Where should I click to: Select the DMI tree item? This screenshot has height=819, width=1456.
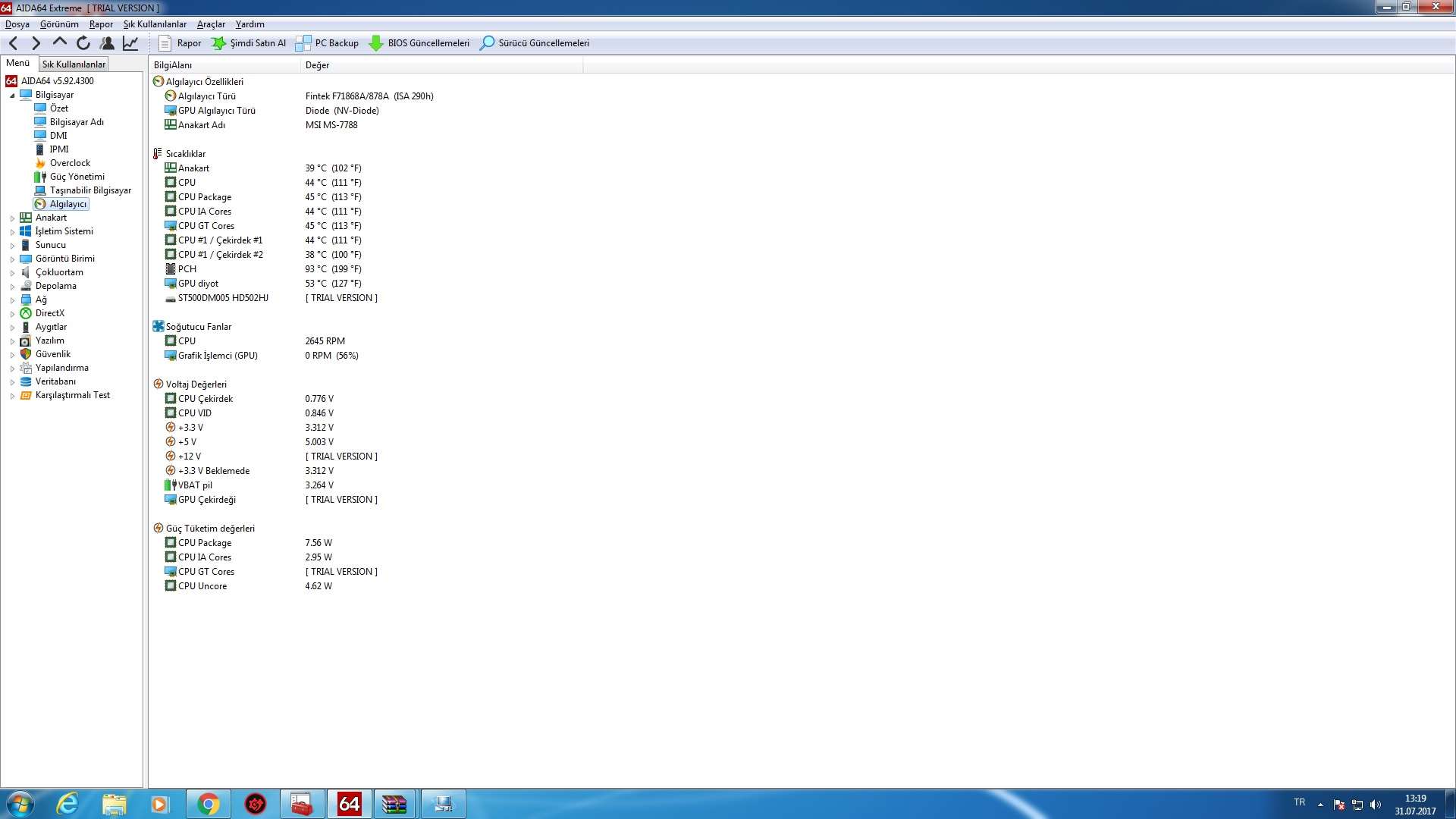[x=58, y=136]
